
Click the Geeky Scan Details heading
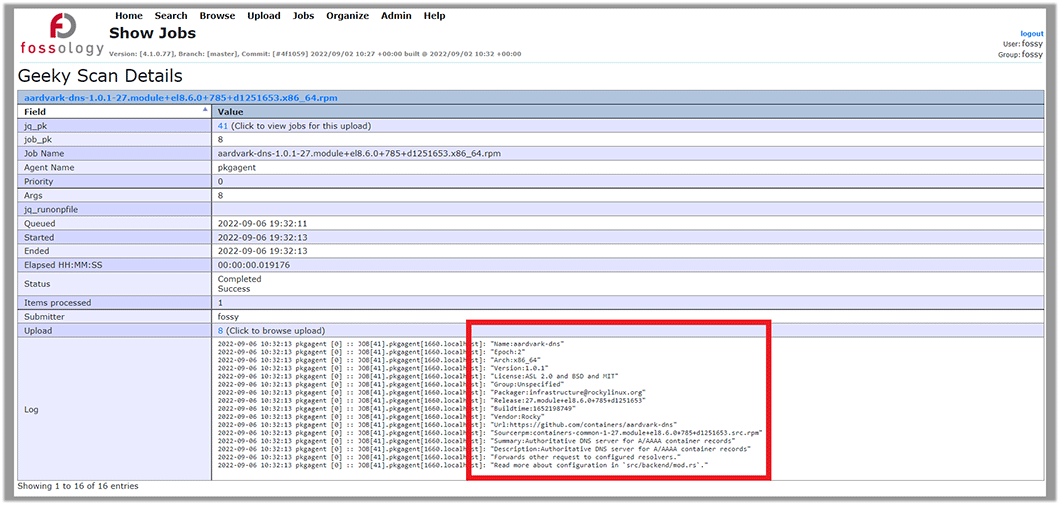point(100,76)
